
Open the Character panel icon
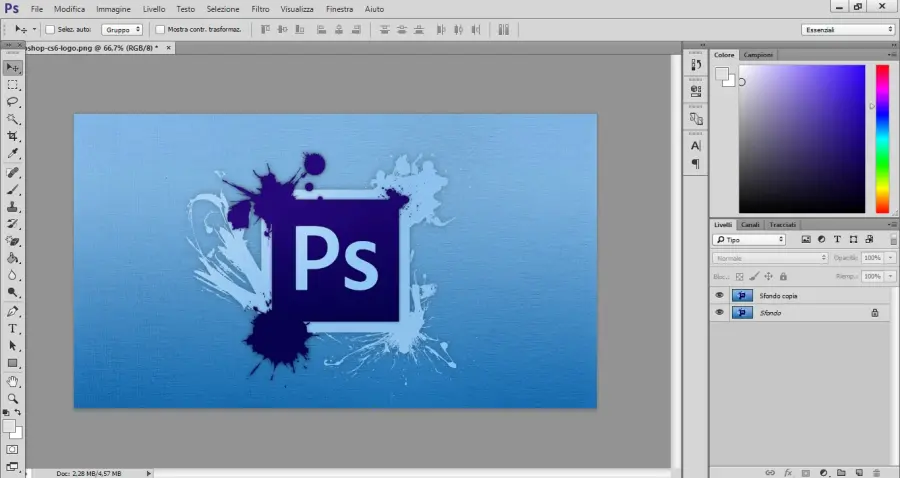coord(696,146)
